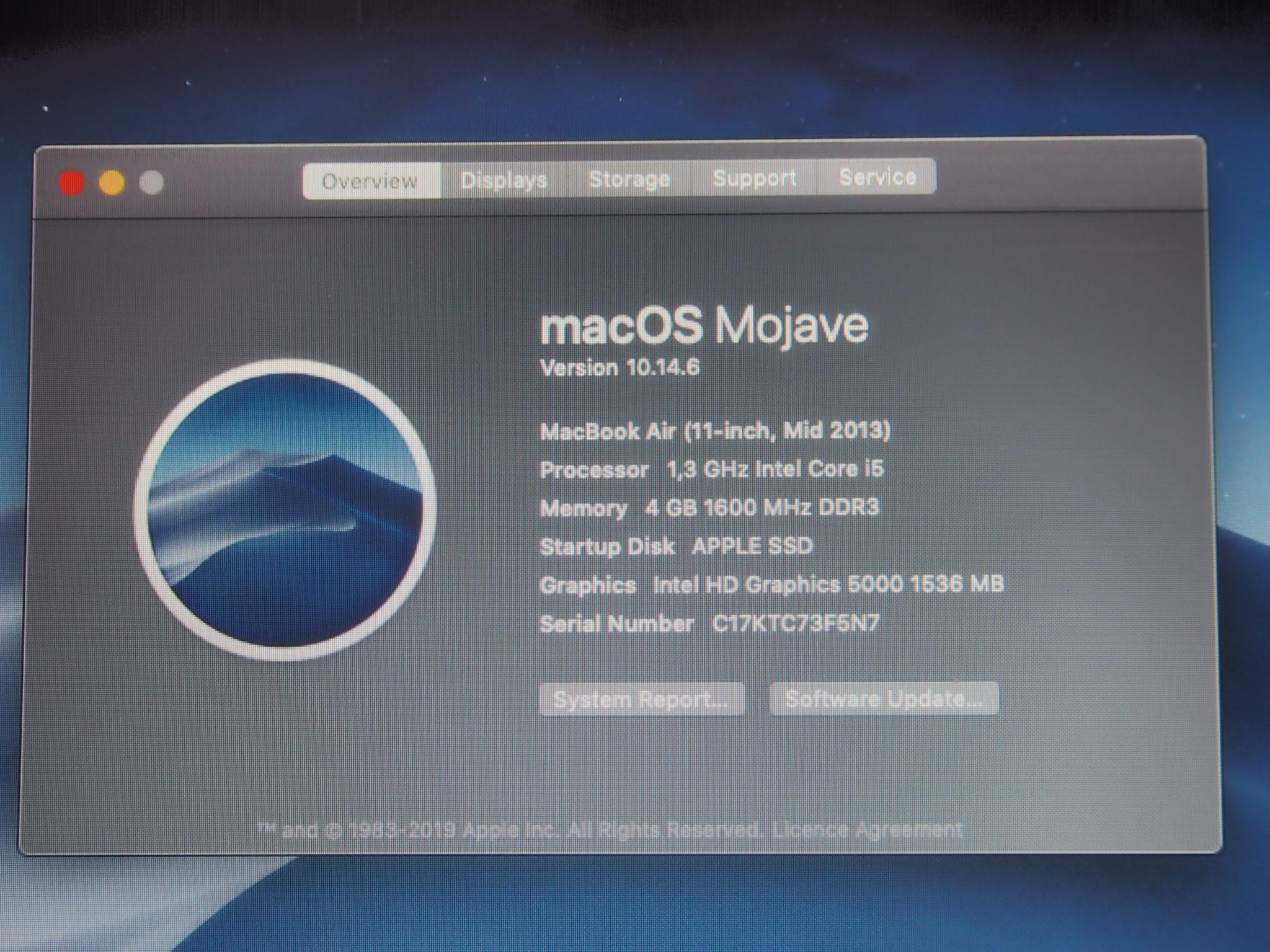The width and height of the screenshot is (1270, 952).
Task: Go to the Service tab
Action: click(x=877, y=177)
